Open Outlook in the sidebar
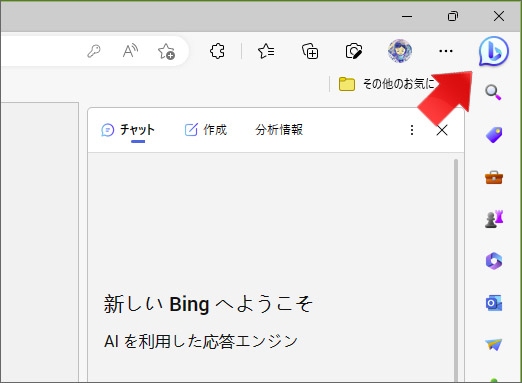 click(494, 303)
